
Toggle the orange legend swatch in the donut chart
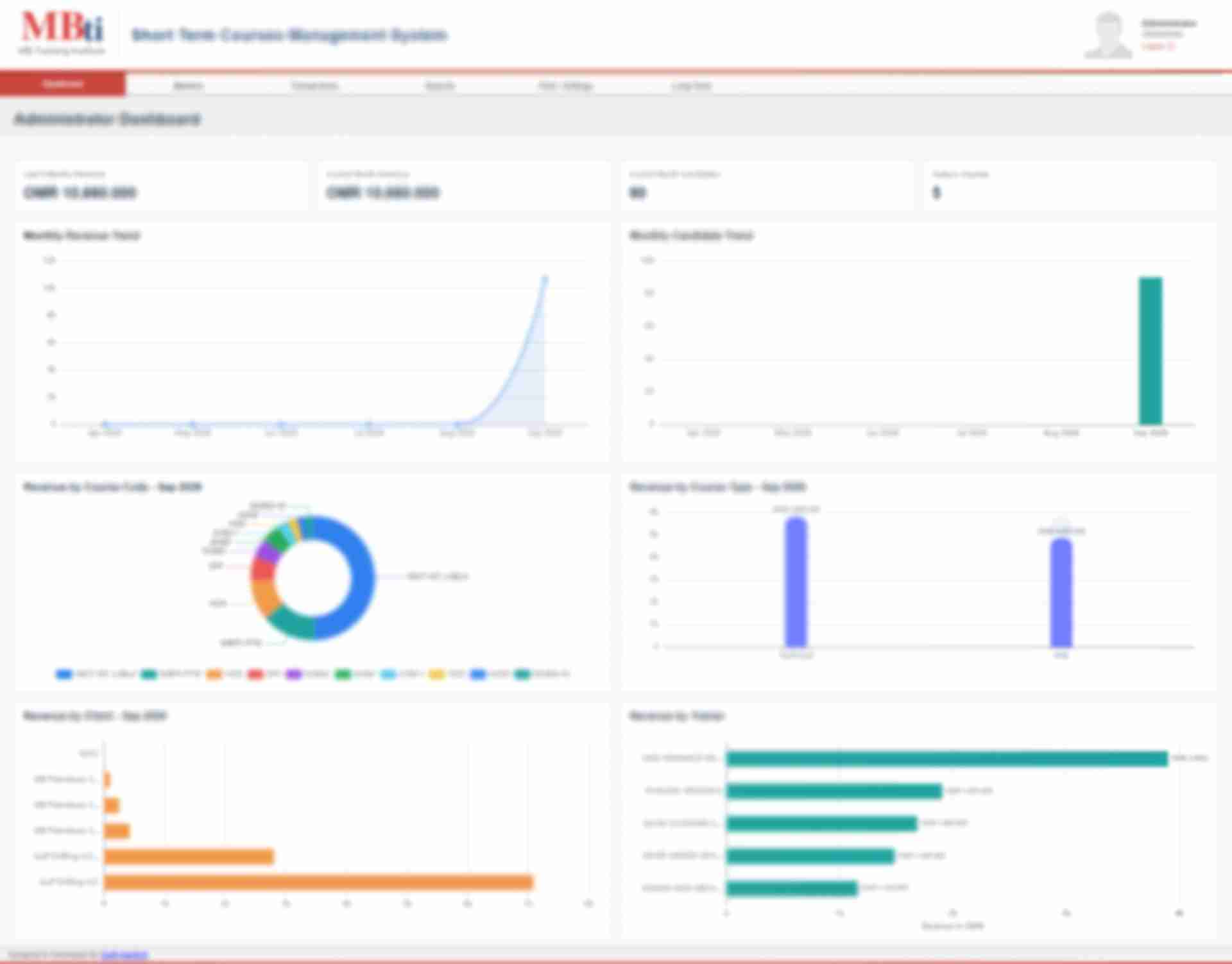click(x=214, y=674)
